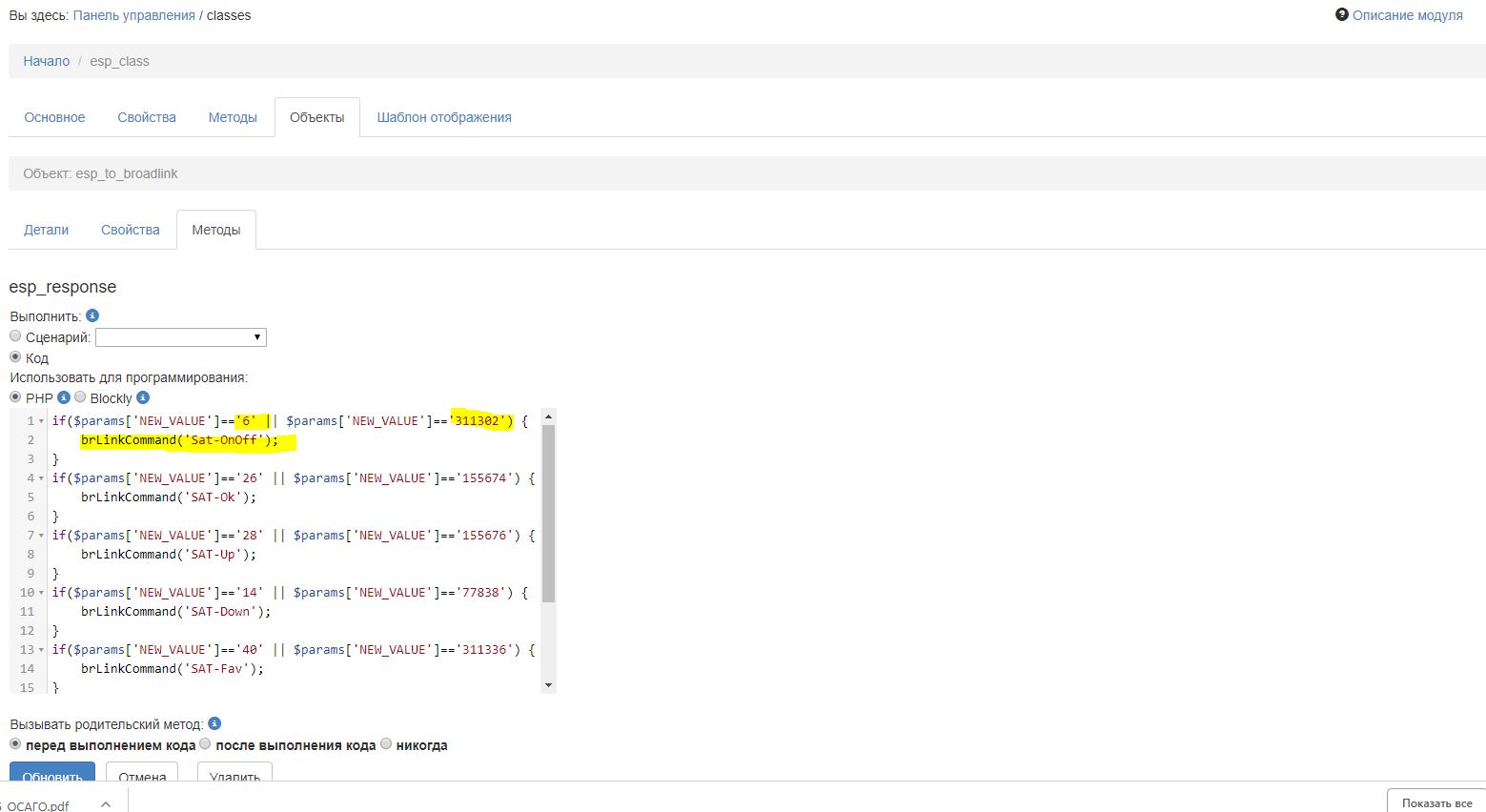Click the question mark icon beside Описание модуля

(x=1342, y=15)
